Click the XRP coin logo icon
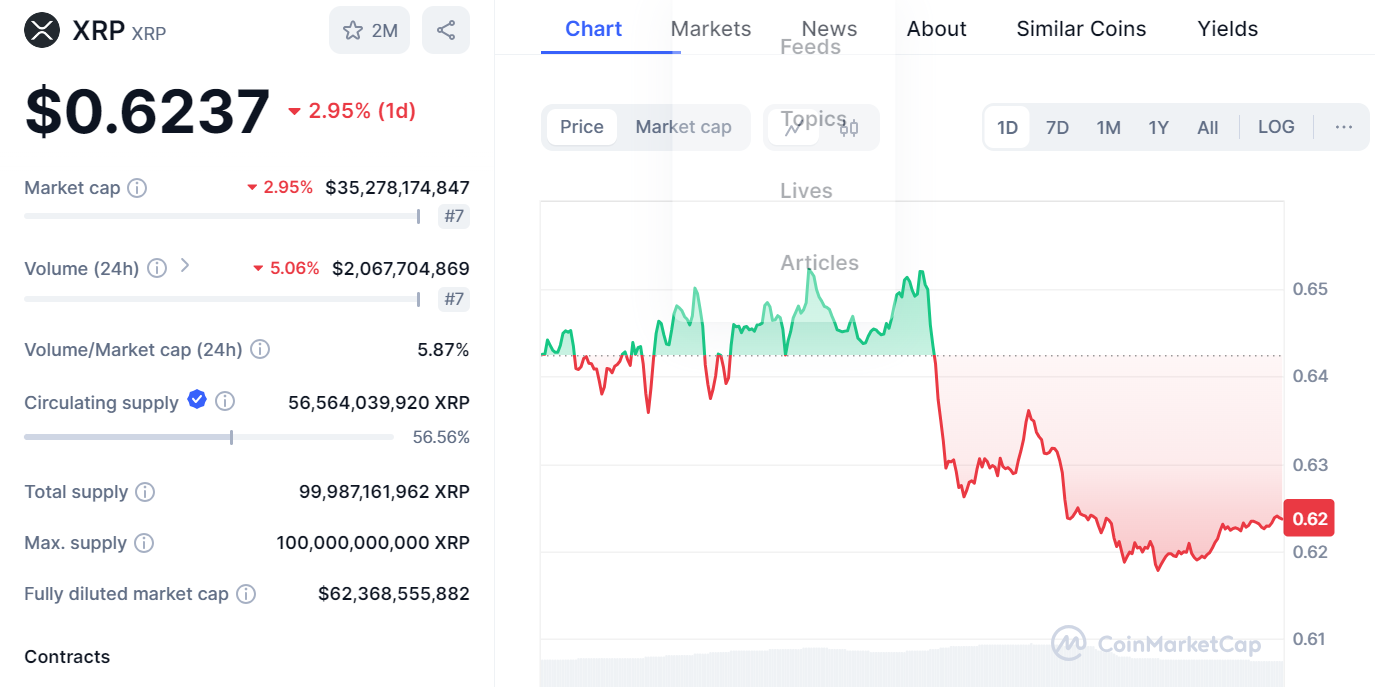 pos(42,30)
